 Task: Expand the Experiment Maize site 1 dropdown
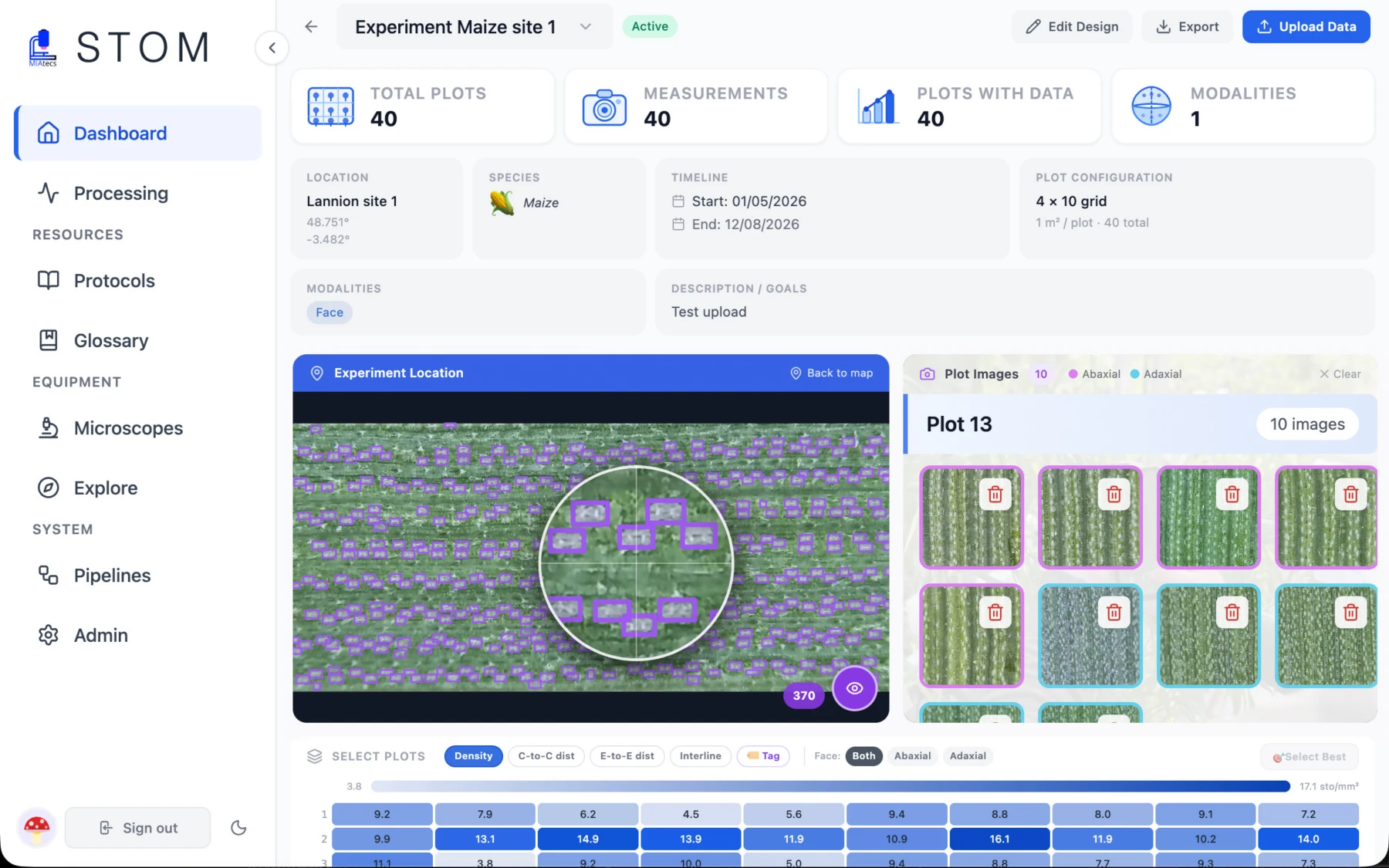pos(475,27)
